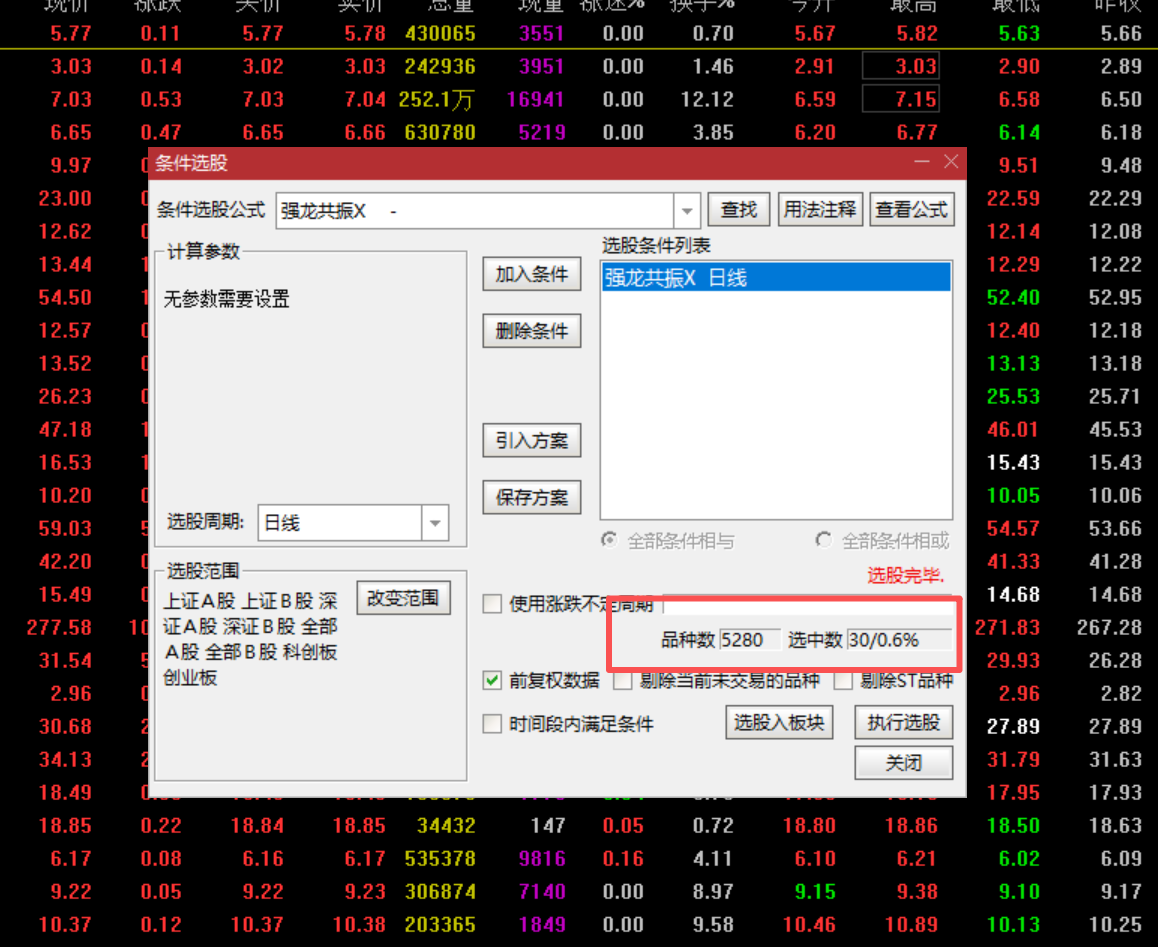Click 改变范围 to change scope
Screen dimensions: 1158x947
click(x=403, y=598)
